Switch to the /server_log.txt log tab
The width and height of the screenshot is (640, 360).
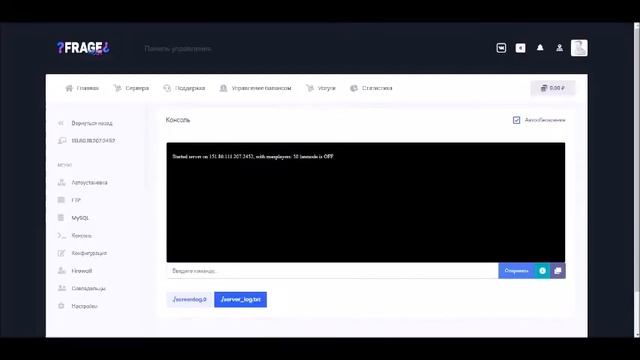[240, 300]
